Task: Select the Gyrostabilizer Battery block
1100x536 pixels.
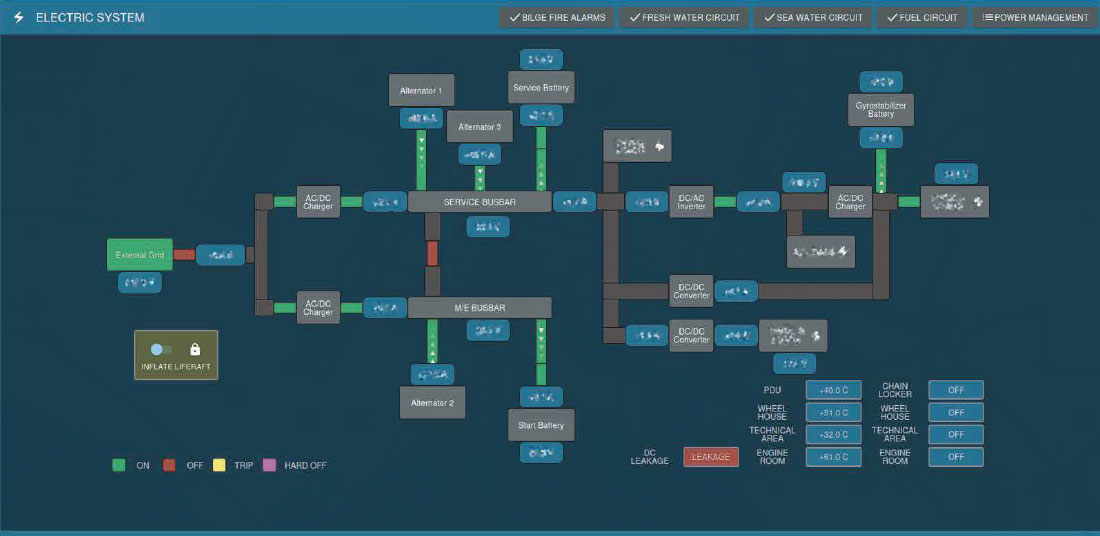Action: click(x=880, y=109)
